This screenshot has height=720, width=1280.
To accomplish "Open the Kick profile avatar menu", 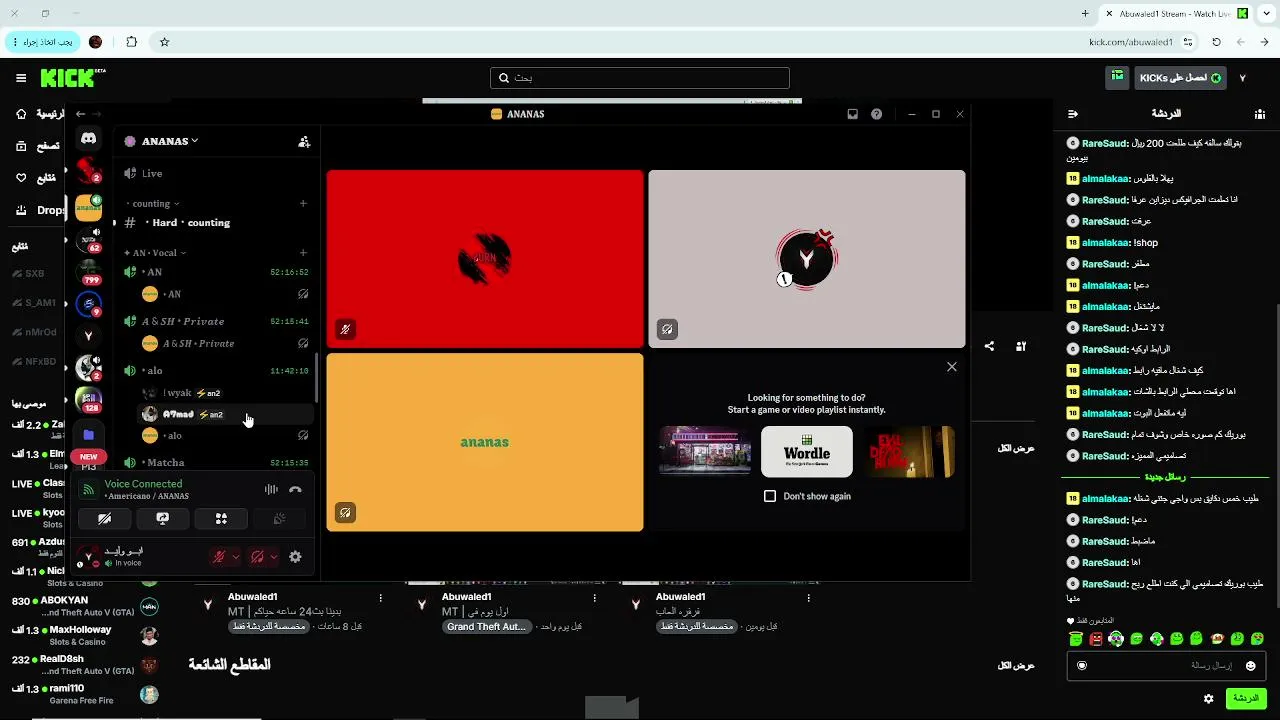I will 1242,78.
